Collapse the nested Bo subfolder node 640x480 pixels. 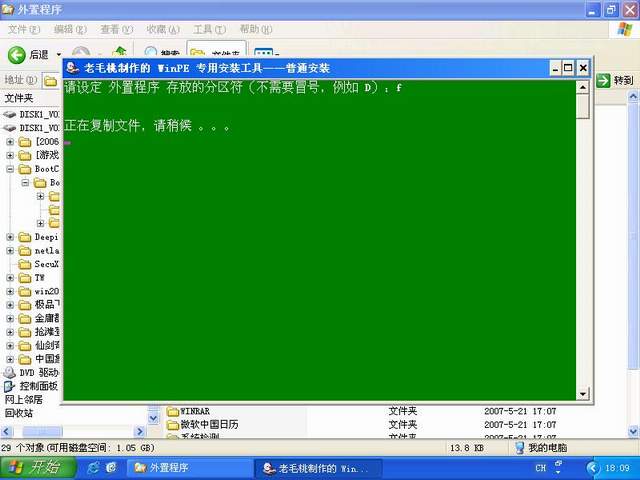coord(25,182)
